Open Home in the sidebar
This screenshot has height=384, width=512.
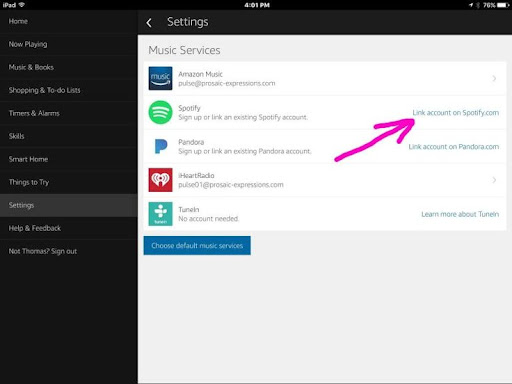(x=69, y=21)
